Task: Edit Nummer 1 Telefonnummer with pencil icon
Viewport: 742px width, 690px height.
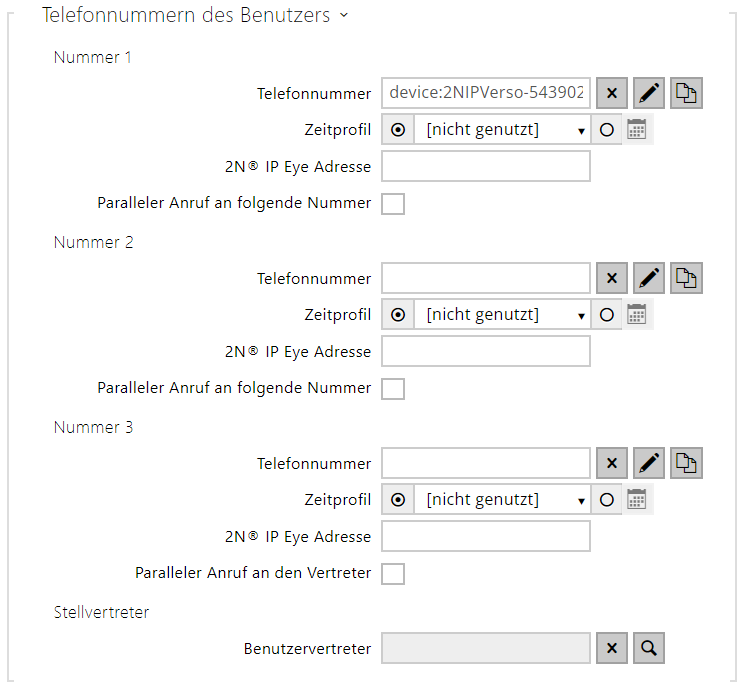Action: tap(649, 93)
